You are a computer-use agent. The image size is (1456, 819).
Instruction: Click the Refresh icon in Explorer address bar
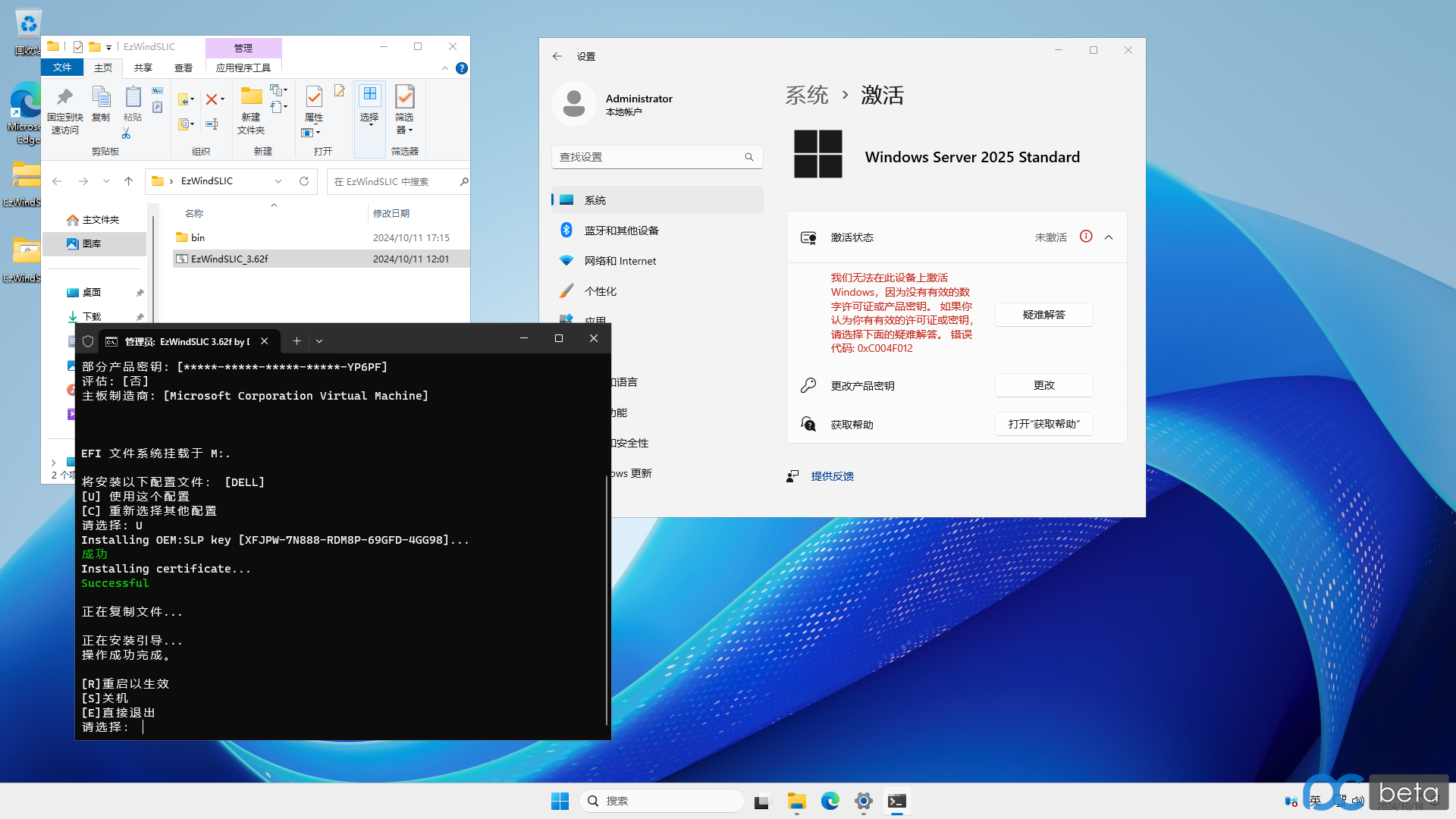tap(304, 181)
